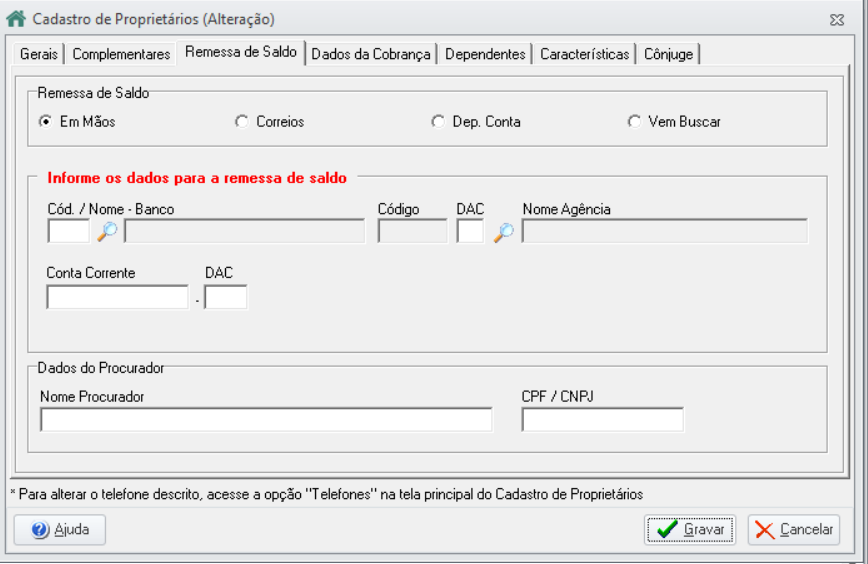Image resolution: width=868 pixels, height=564 pixels.
Task: Switch to the Complementares tab
Action: [121, 54]
